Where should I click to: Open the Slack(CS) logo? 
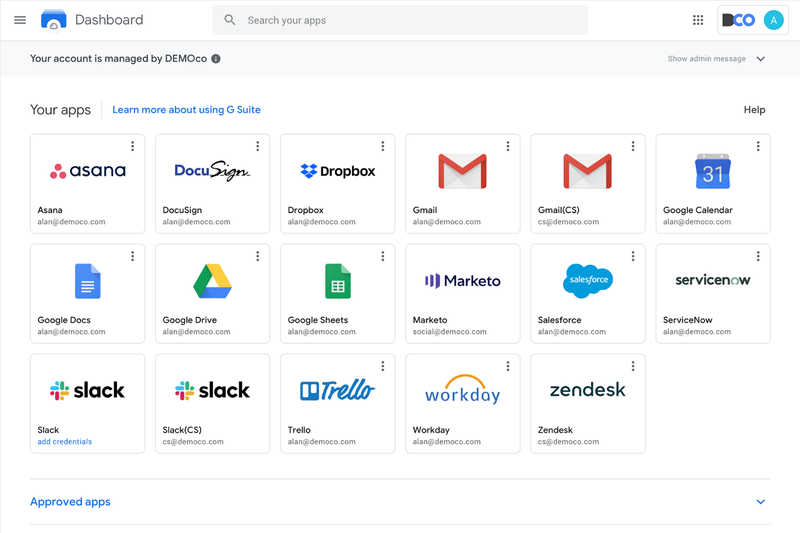(x=212, y=391)
